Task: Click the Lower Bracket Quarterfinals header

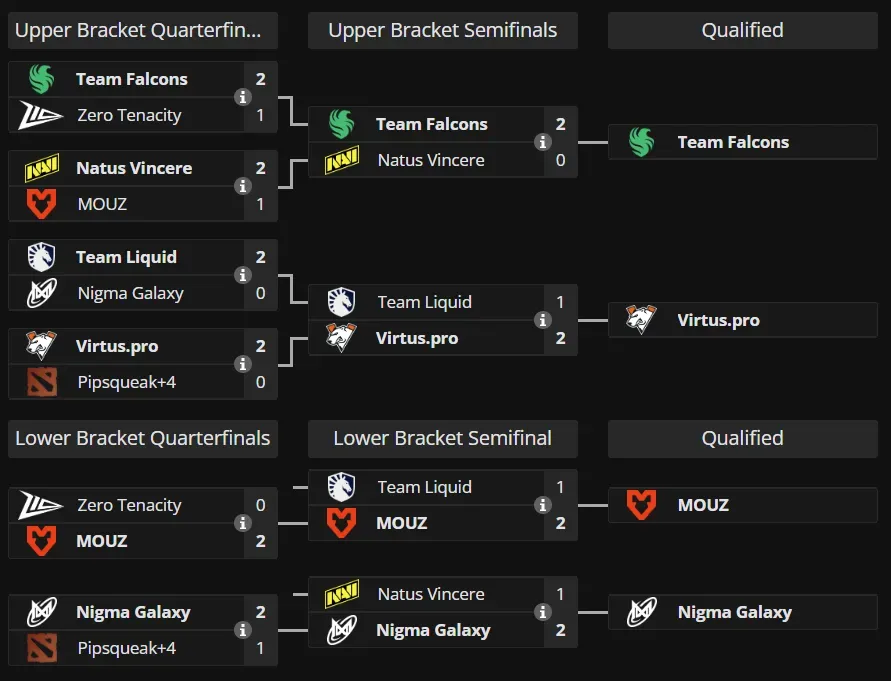Action: tap(143, 439)
